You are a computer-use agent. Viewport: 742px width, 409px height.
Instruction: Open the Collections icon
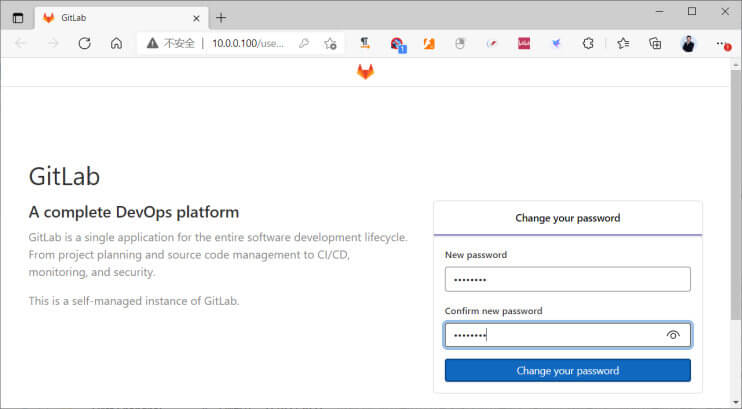pos(655,44)
